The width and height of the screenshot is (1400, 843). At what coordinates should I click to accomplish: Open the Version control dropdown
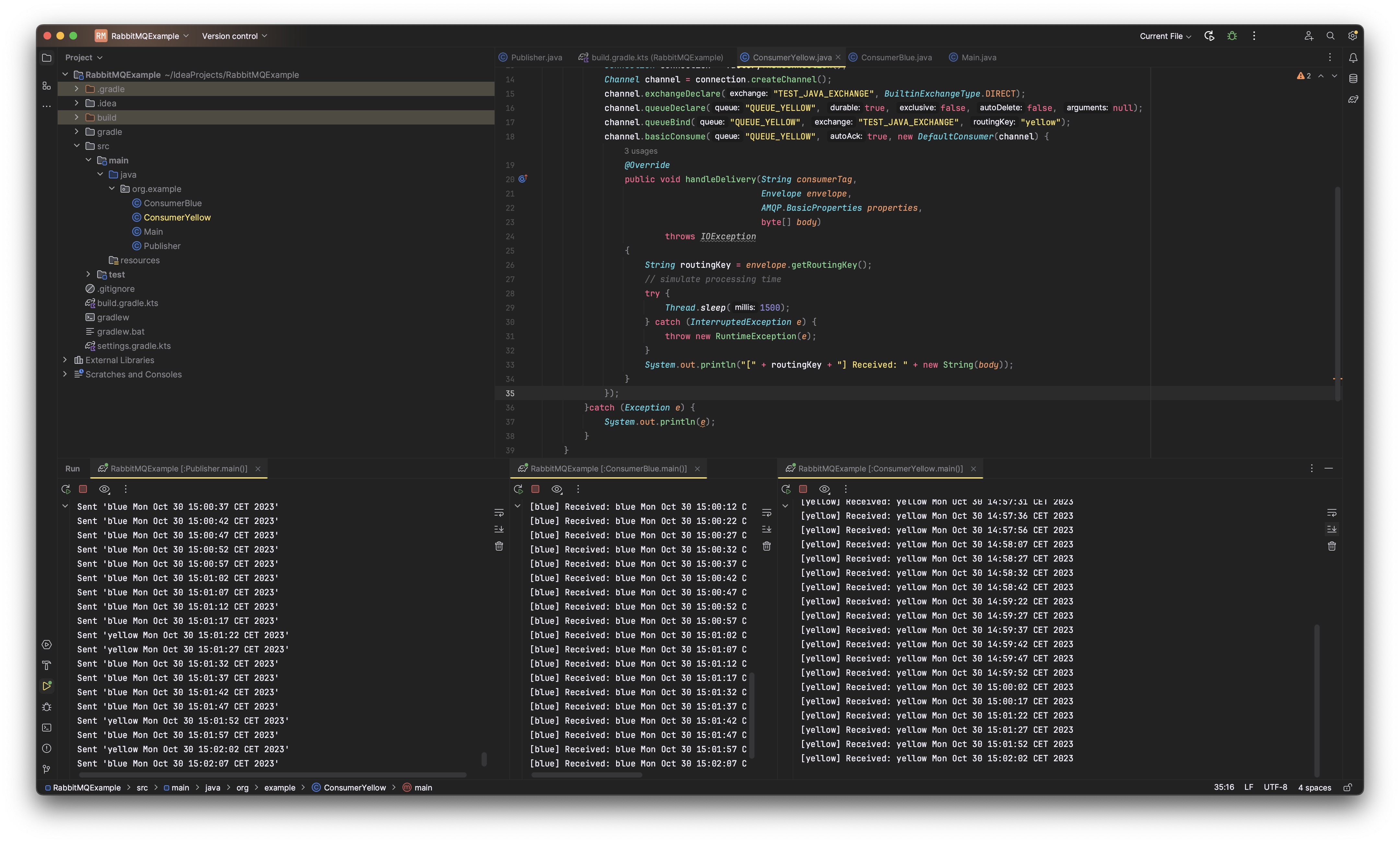[234, 36]
